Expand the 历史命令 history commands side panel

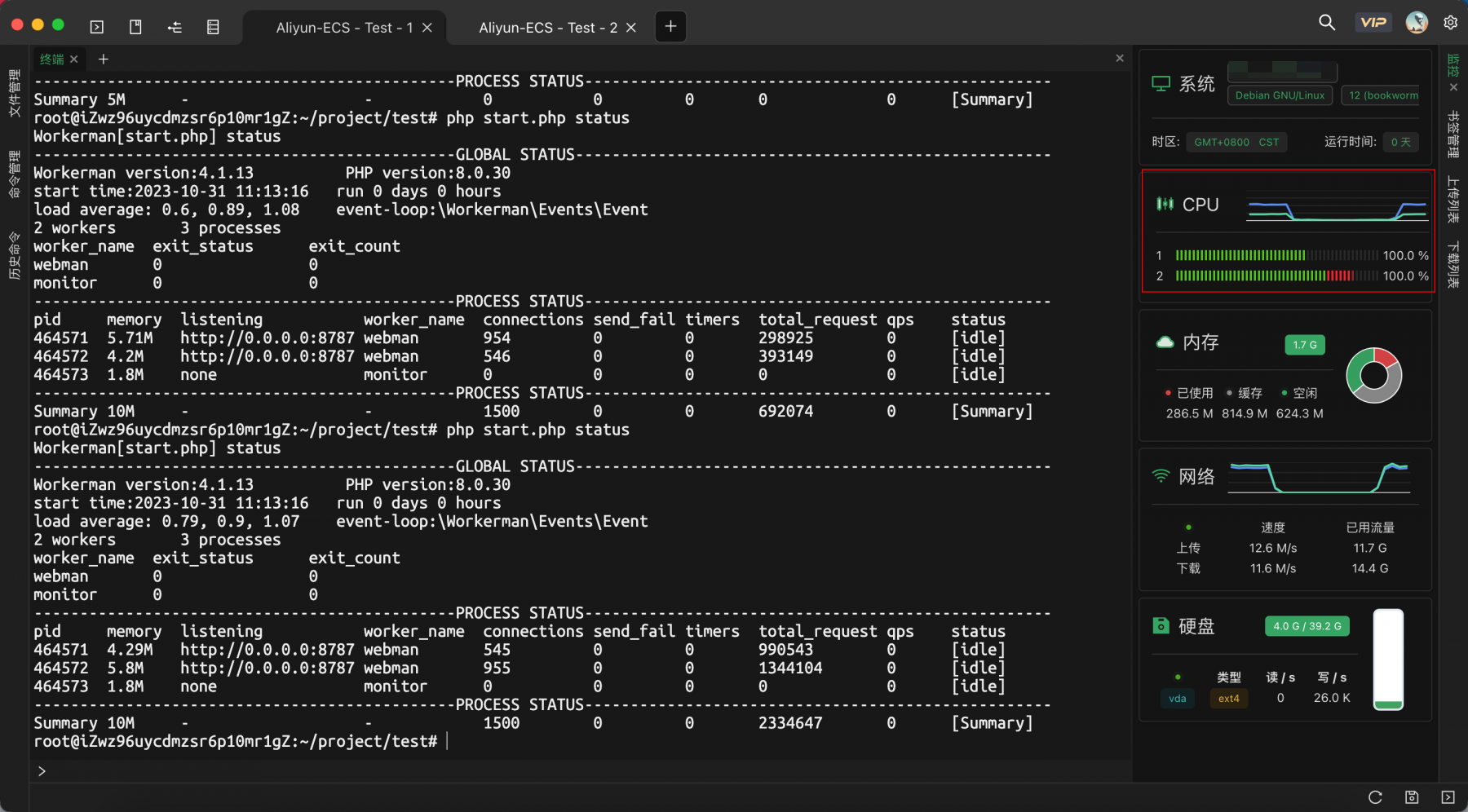(15, 255)
